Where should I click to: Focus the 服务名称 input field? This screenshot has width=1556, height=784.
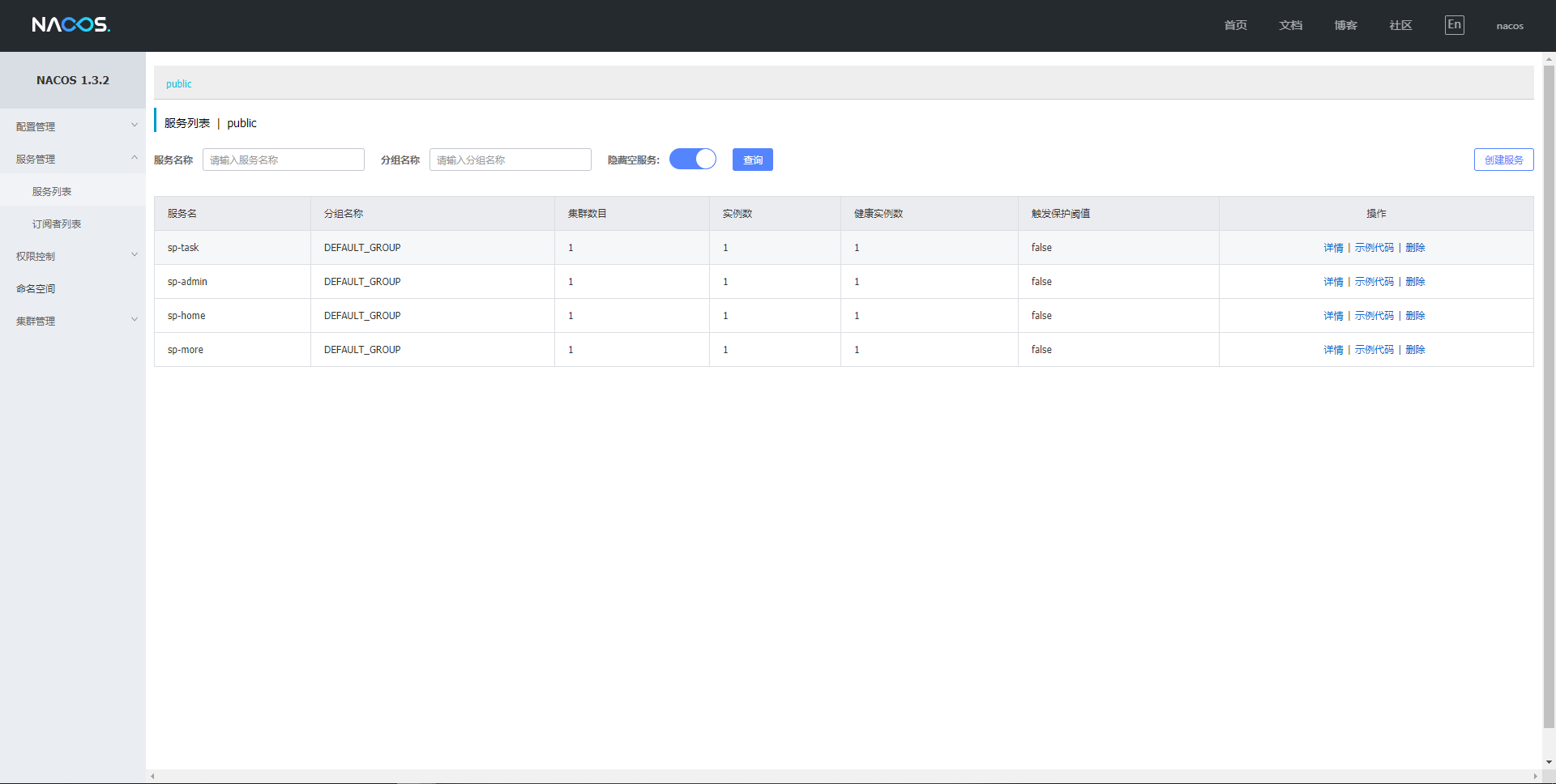click(284, 160)
